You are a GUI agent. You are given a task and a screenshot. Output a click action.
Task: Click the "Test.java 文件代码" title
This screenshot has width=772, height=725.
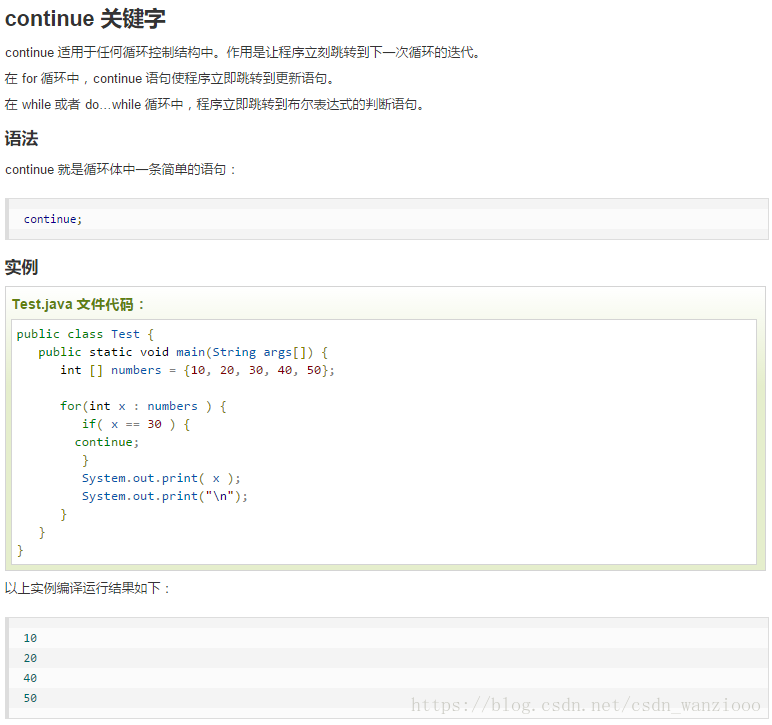[78, 304]
